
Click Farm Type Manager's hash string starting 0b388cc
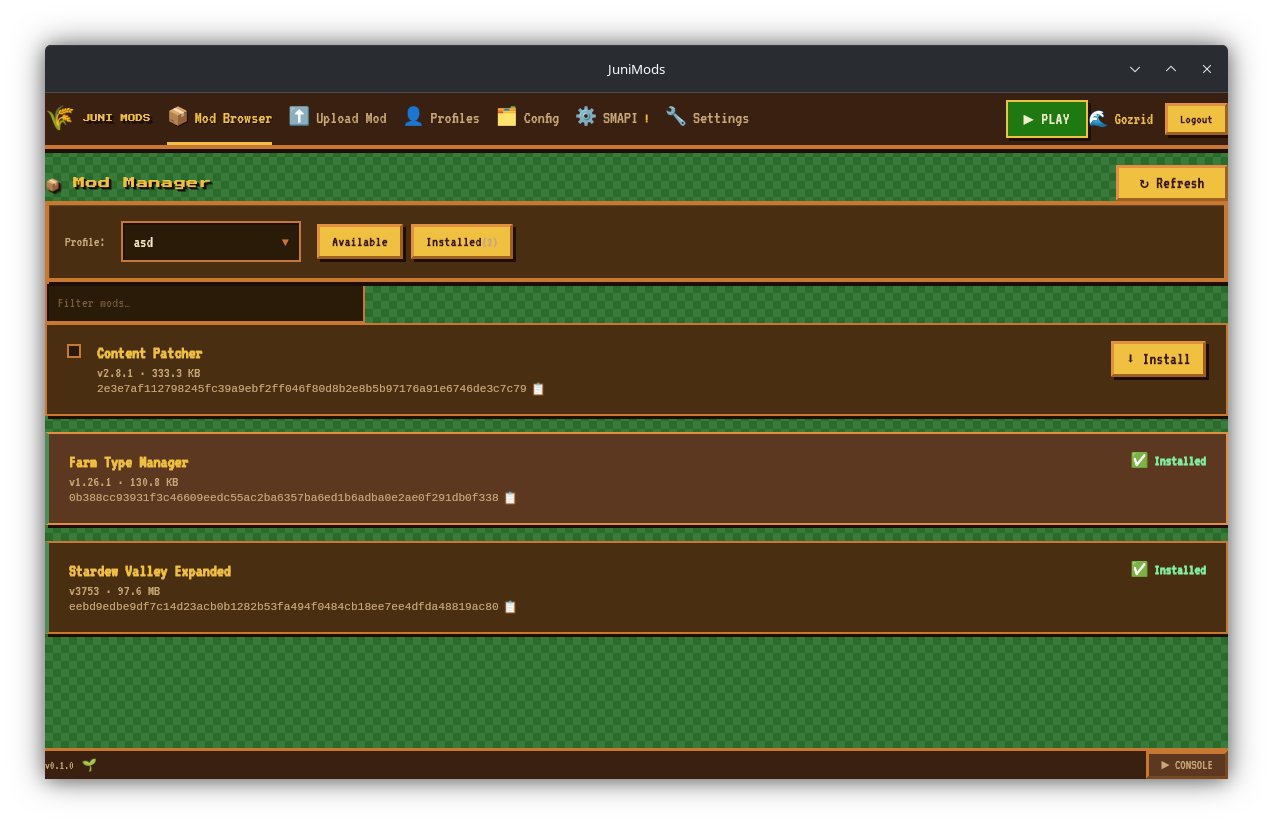pyautogui.click(x=283, y=498)
